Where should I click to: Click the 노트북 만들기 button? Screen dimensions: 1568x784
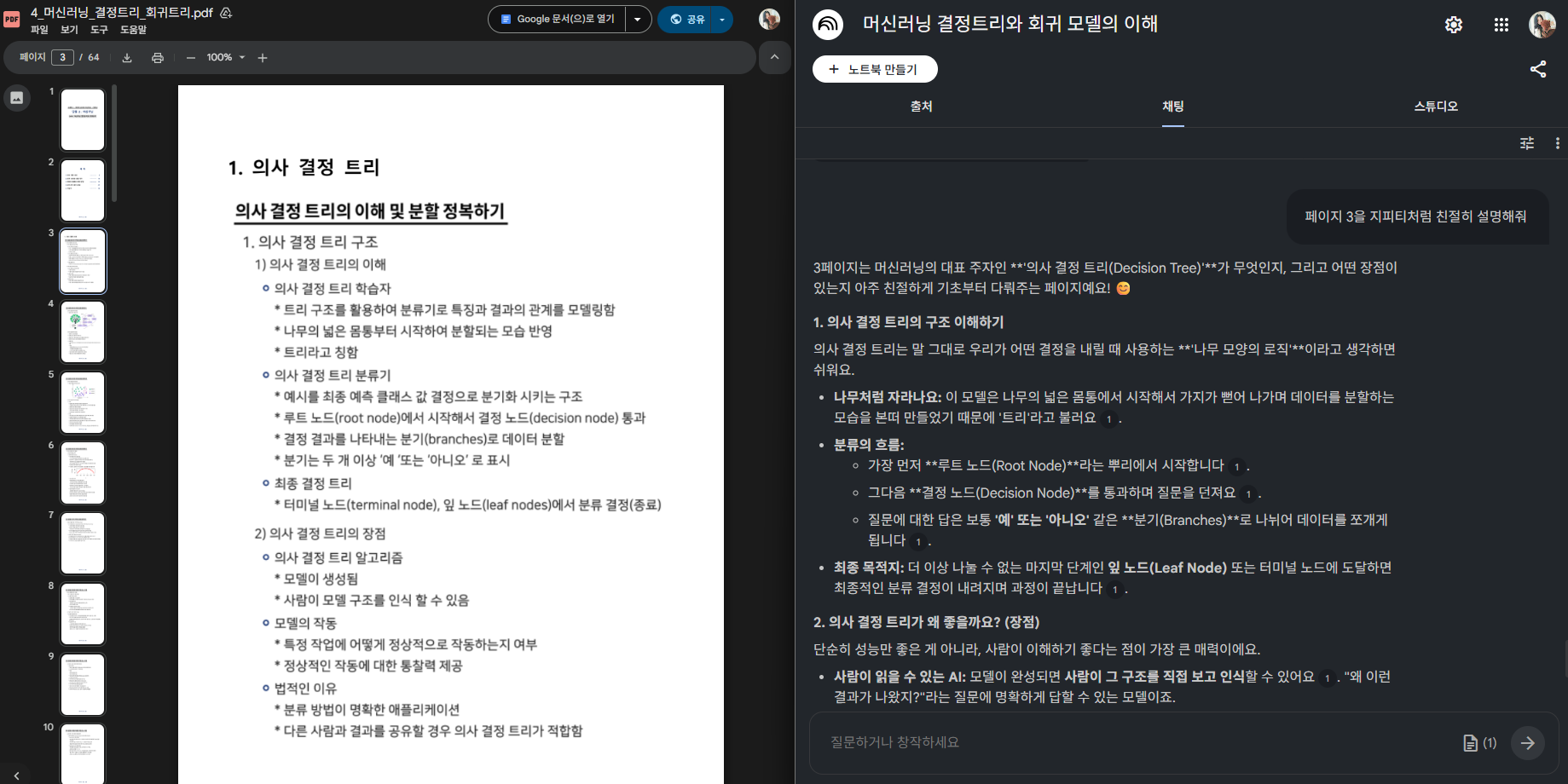point(875,69)
